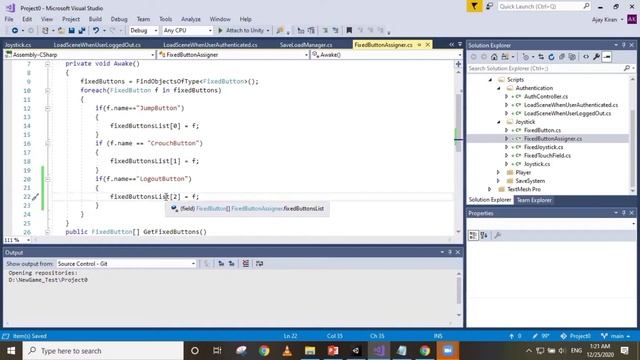This screenshot has width=640, height=360.
Task: Collapse foreach block outline at line 10
Action: tap(47, 90)
